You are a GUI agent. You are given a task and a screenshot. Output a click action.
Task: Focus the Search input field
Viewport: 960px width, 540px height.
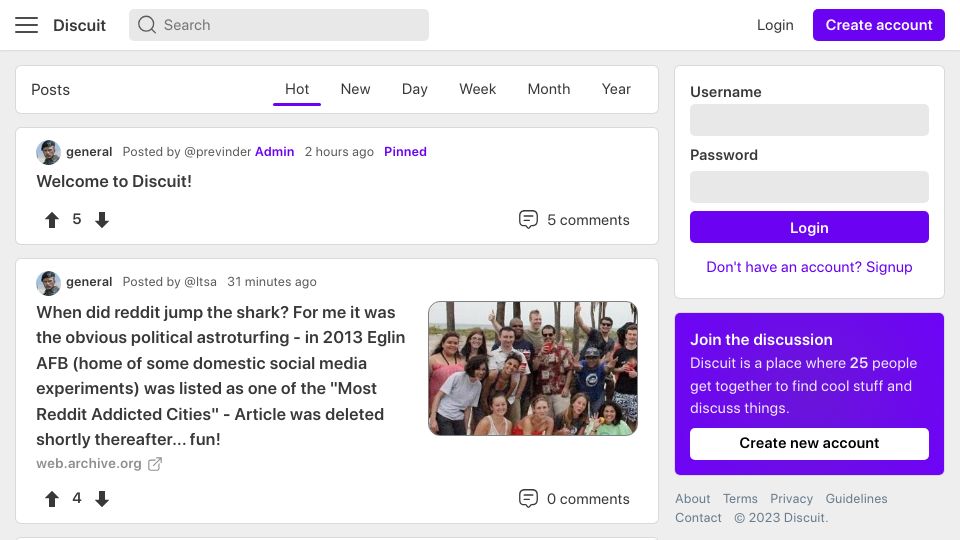[279, 25]
